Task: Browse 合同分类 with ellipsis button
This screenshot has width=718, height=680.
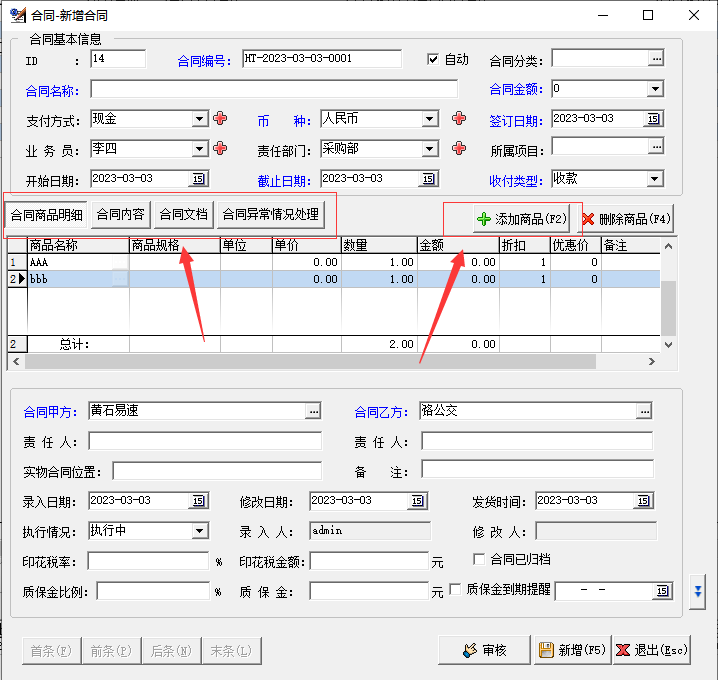Action: (656, 59)
